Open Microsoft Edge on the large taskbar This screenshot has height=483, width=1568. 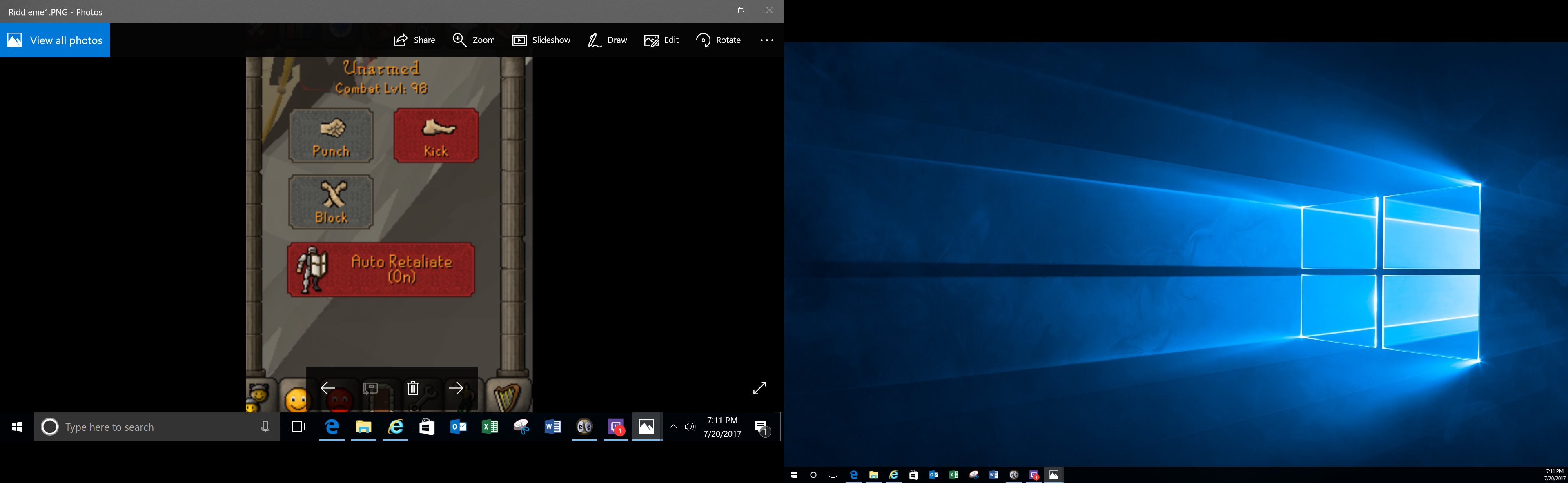pos(332,427)
